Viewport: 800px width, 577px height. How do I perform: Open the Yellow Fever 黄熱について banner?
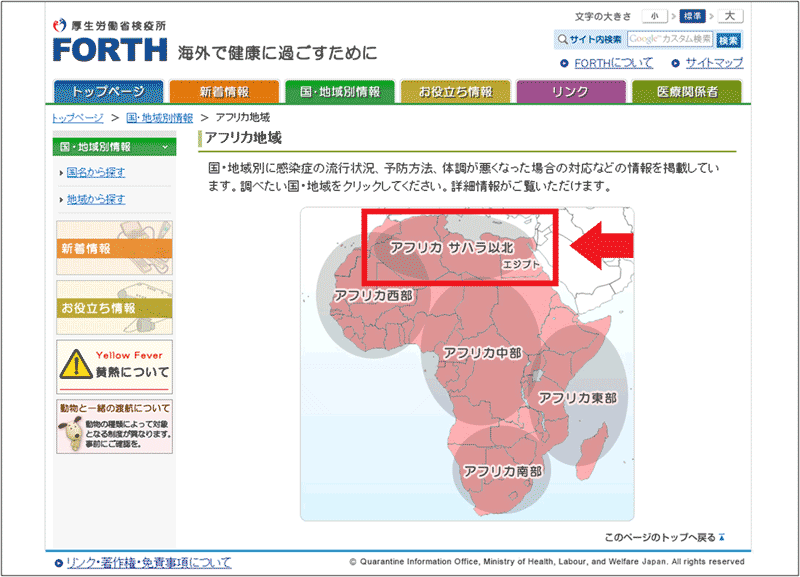click(114, 367)
